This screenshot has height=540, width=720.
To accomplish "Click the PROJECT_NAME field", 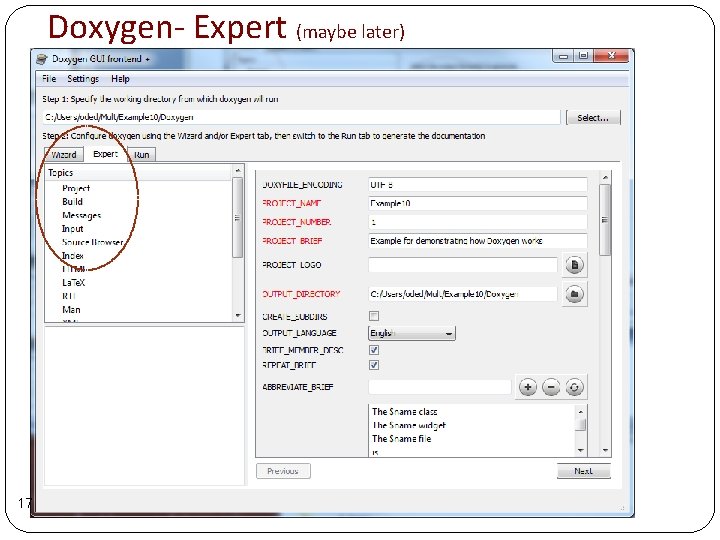I will 478,203.
